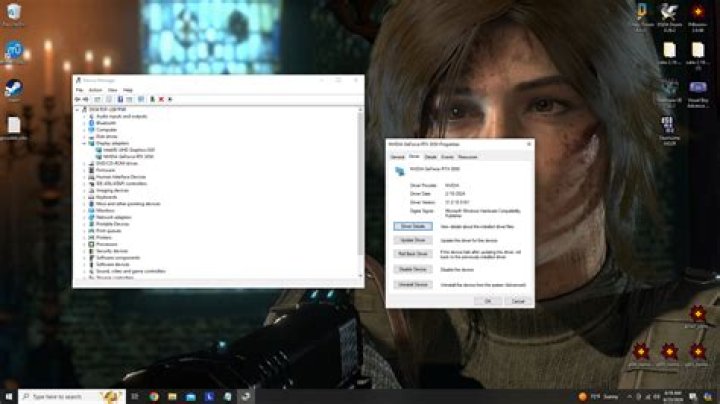Select the DVD/CD-ROM drives category
This screenshot has height=404, width=720.
click(x=117, y=163)
